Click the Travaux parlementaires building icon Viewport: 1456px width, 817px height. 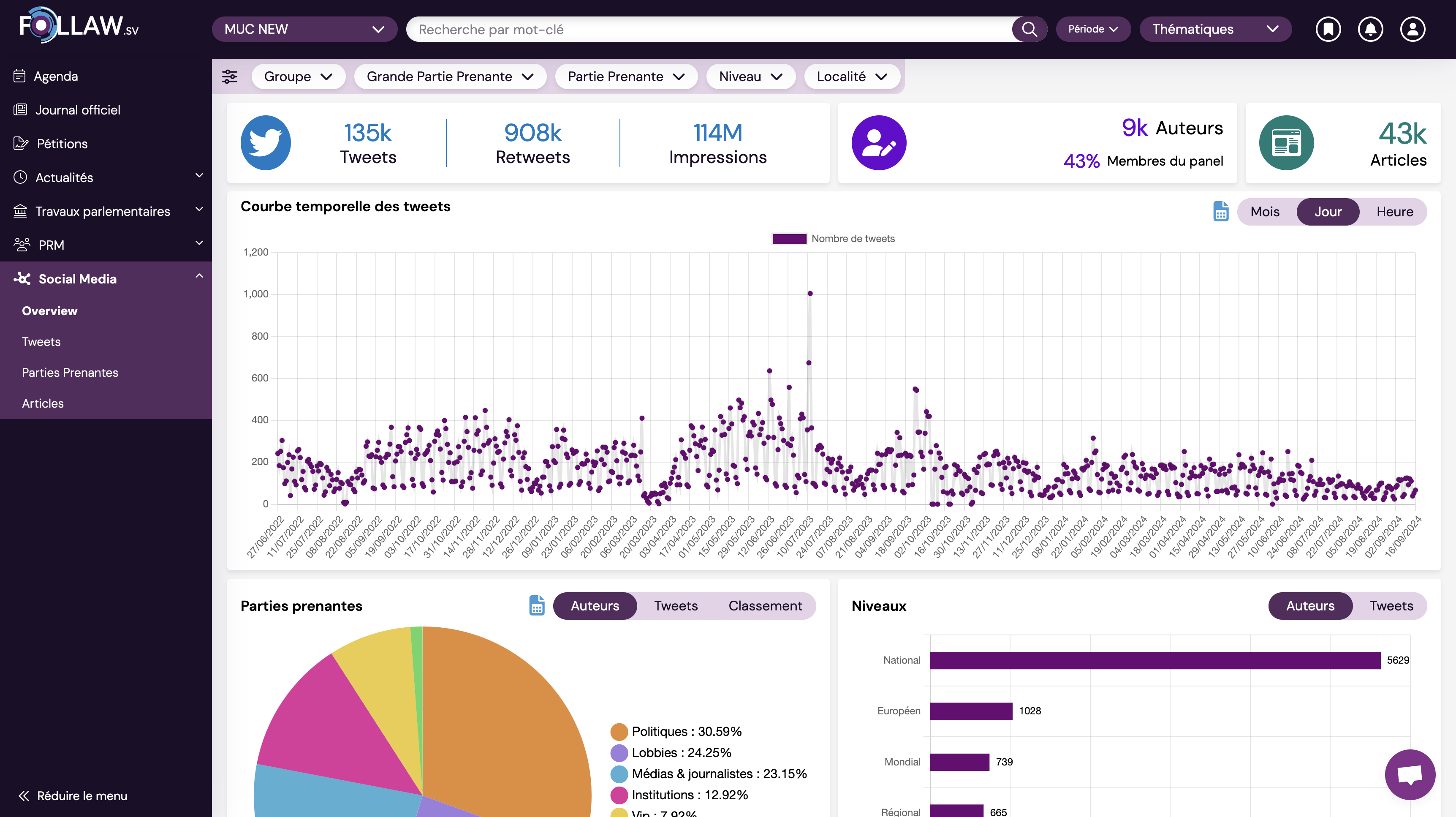pyautogui.click(x=20, y=211)
